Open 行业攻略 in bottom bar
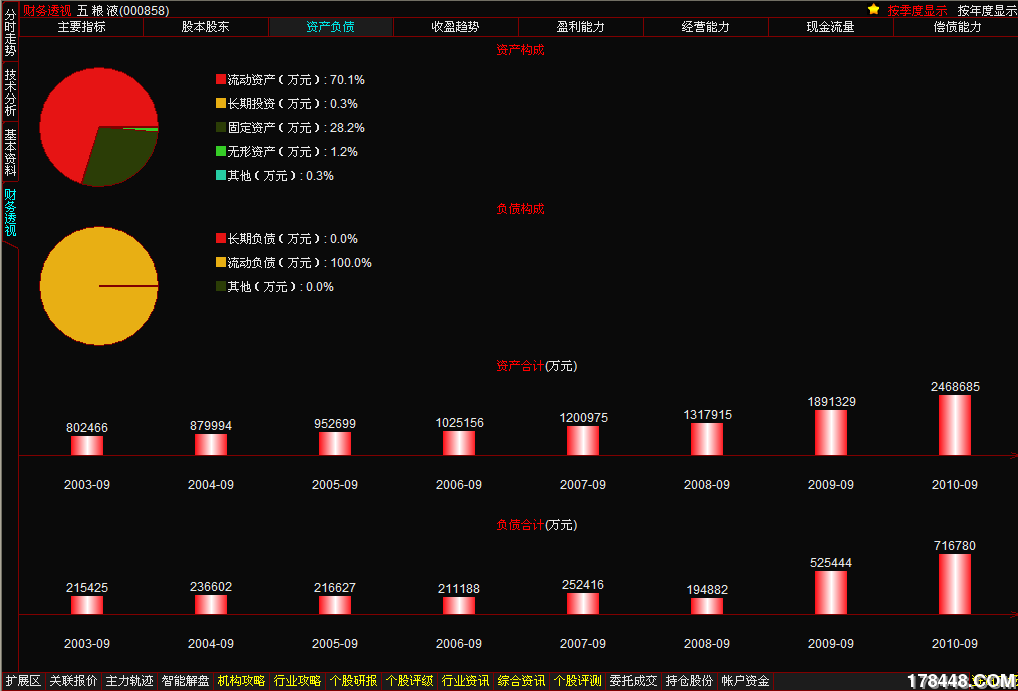This screenshot has width=1018, height=691. [297, 681]
